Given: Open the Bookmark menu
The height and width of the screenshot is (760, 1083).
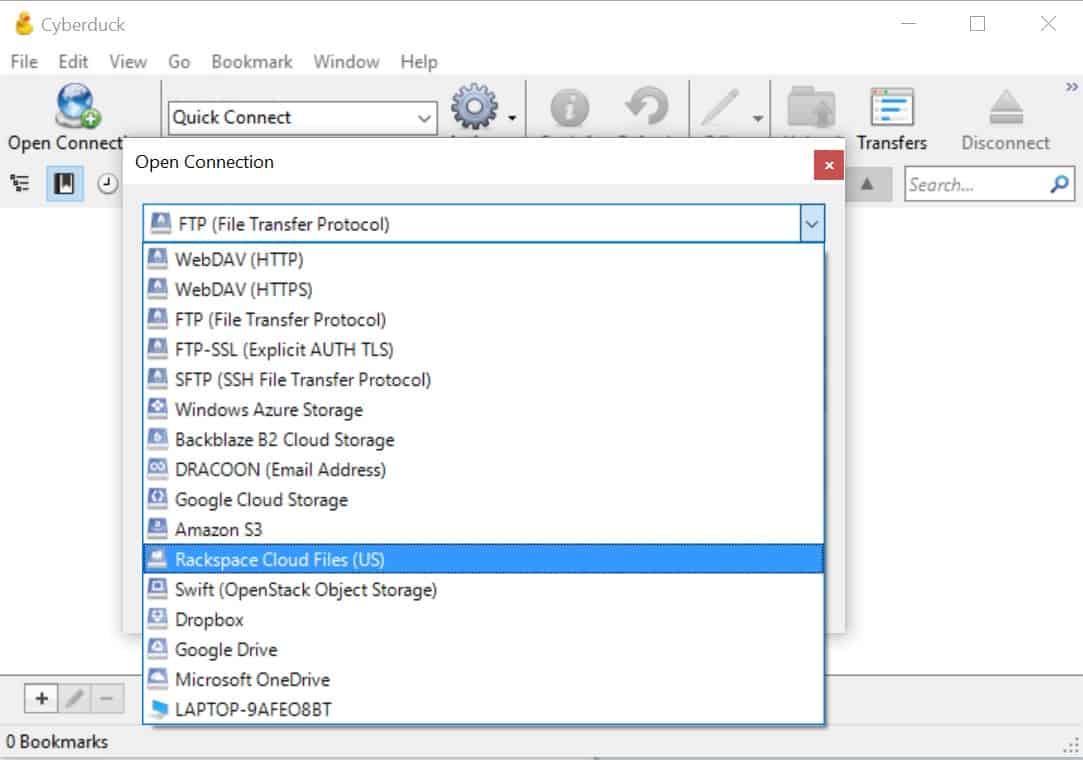Looking at the screenshot, I should (x=252, y=61).
